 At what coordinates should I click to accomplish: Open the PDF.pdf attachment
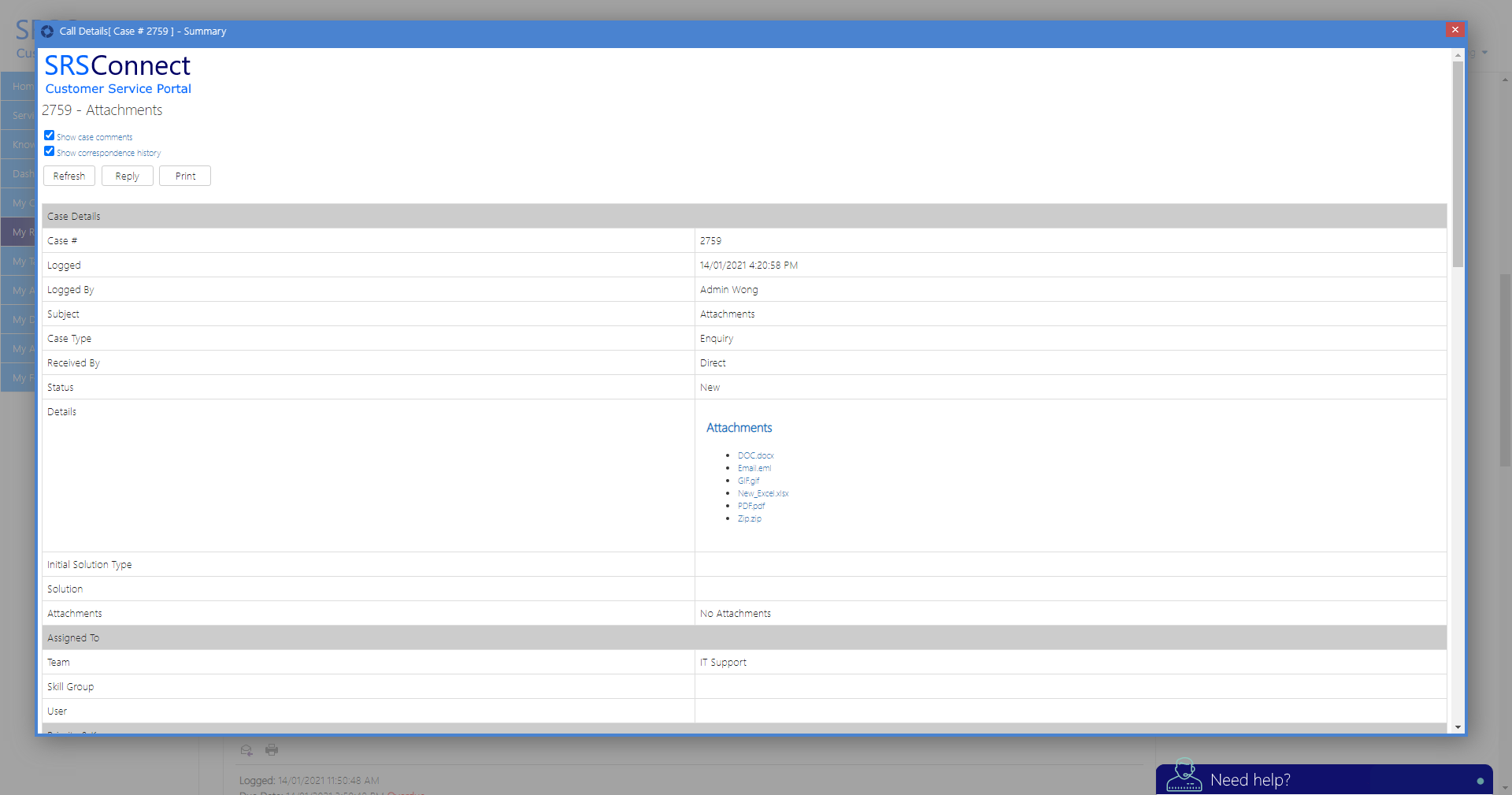coord(750,506)
